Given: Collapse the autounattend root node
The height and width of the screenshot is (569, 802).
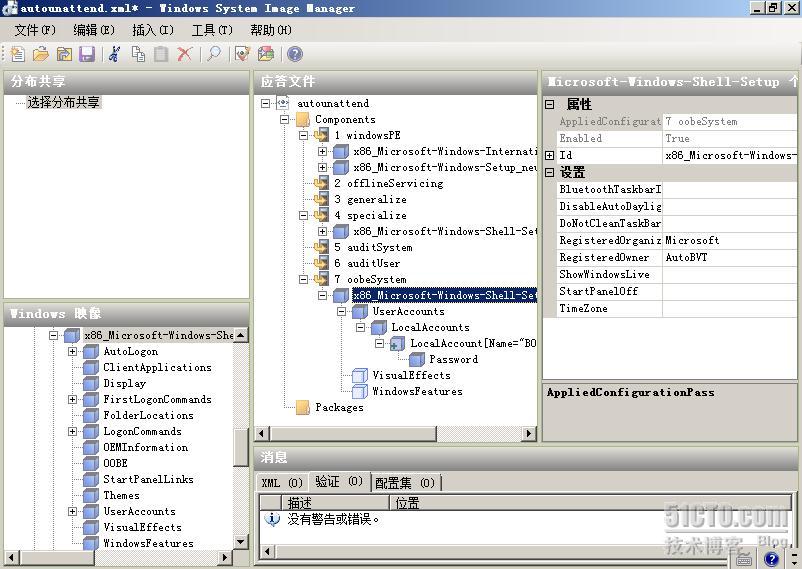Looking at the screenshot, I should tap(265, 103).
